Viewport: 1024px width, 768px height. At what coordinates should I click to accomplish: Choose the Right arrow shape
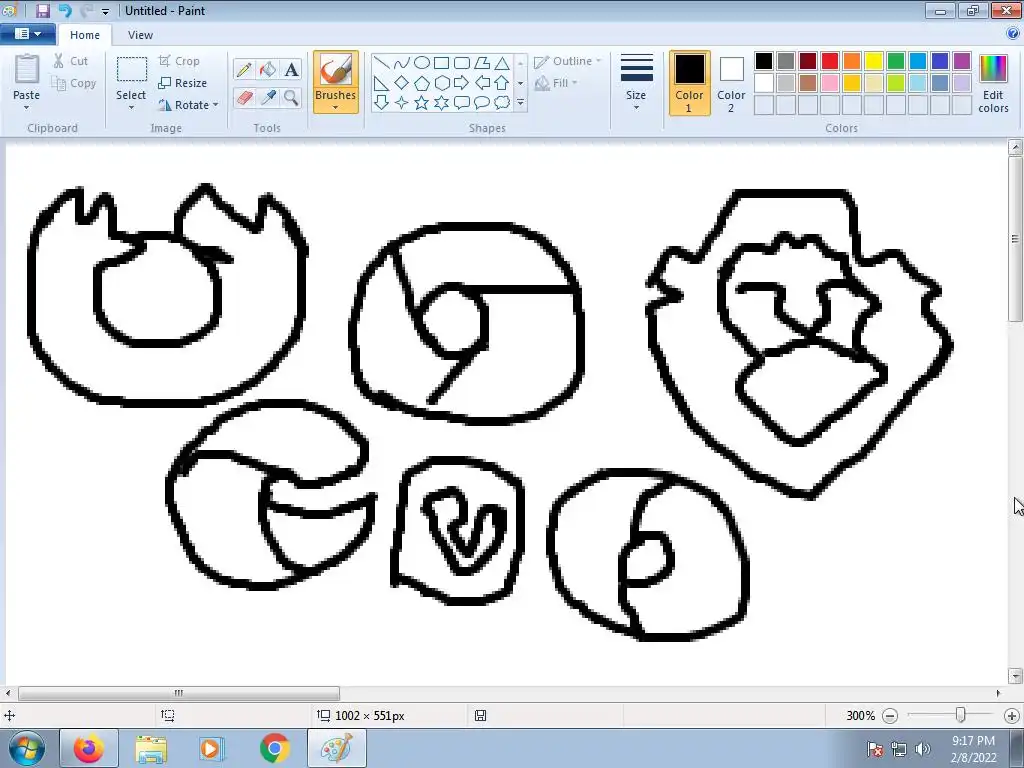point(462,83)
